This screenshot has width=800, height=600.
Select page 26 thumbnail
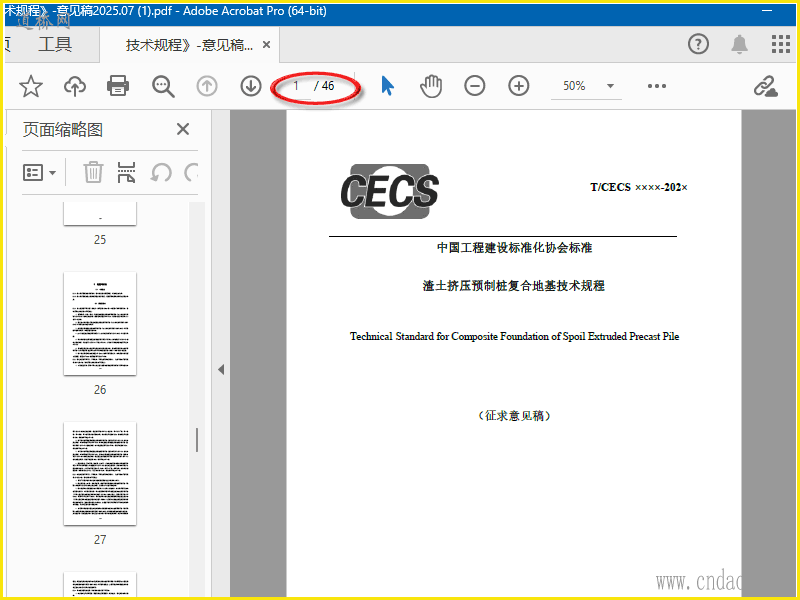tap(100, 323)
